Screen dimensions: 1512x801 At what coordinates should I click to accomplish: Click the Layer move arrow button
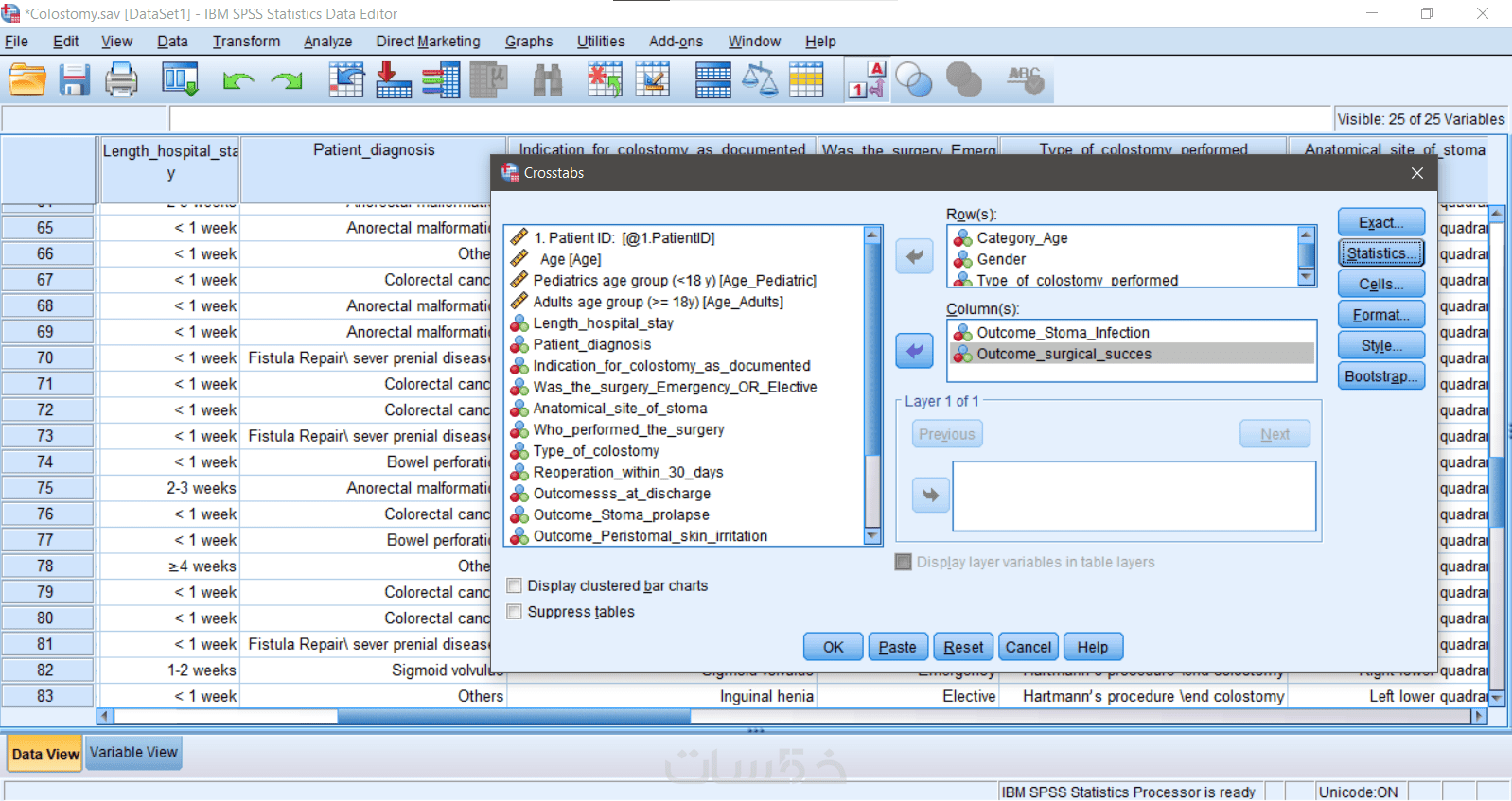coord(931,495)
